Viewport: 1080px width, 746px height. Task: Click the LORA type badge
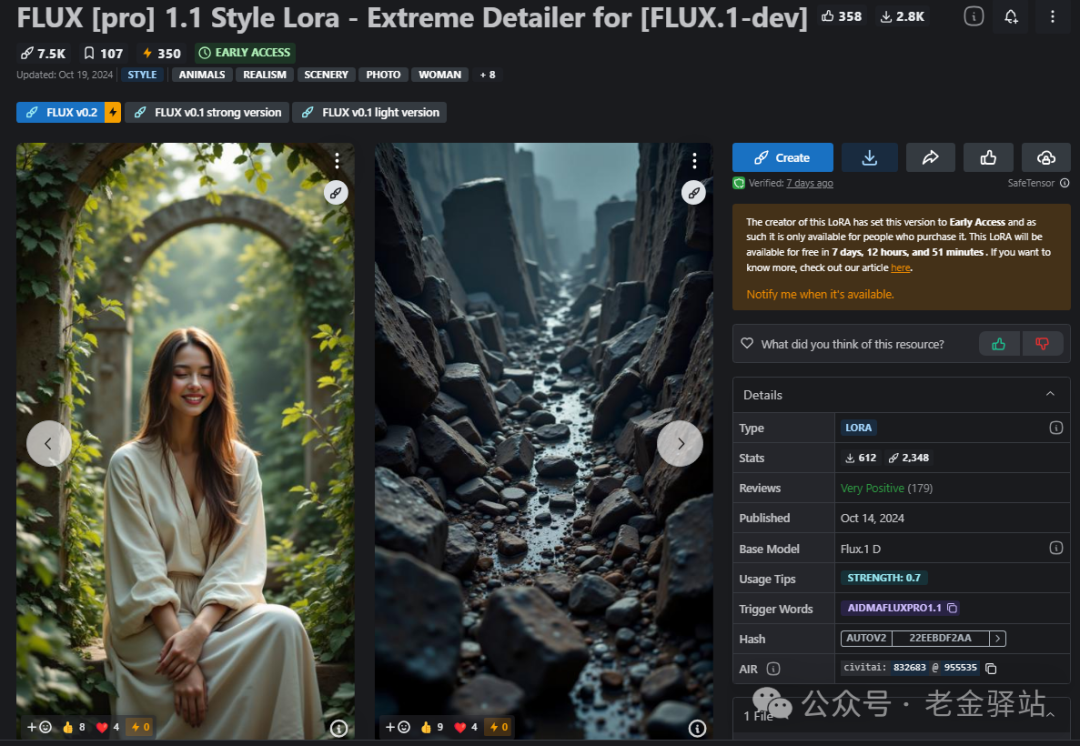pos(858,428)
